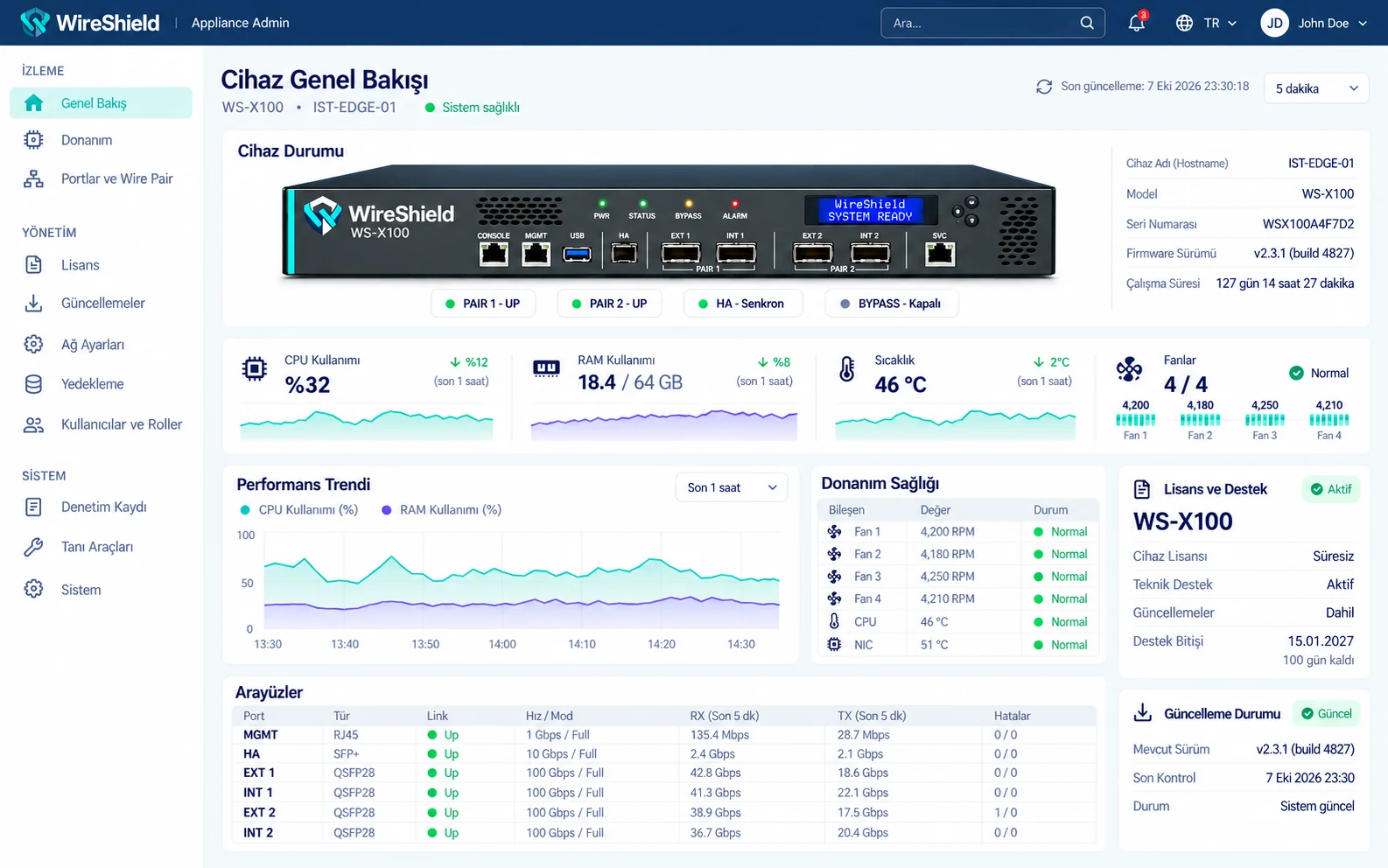Click the Ara... search input field

click(x=992, y=23)
